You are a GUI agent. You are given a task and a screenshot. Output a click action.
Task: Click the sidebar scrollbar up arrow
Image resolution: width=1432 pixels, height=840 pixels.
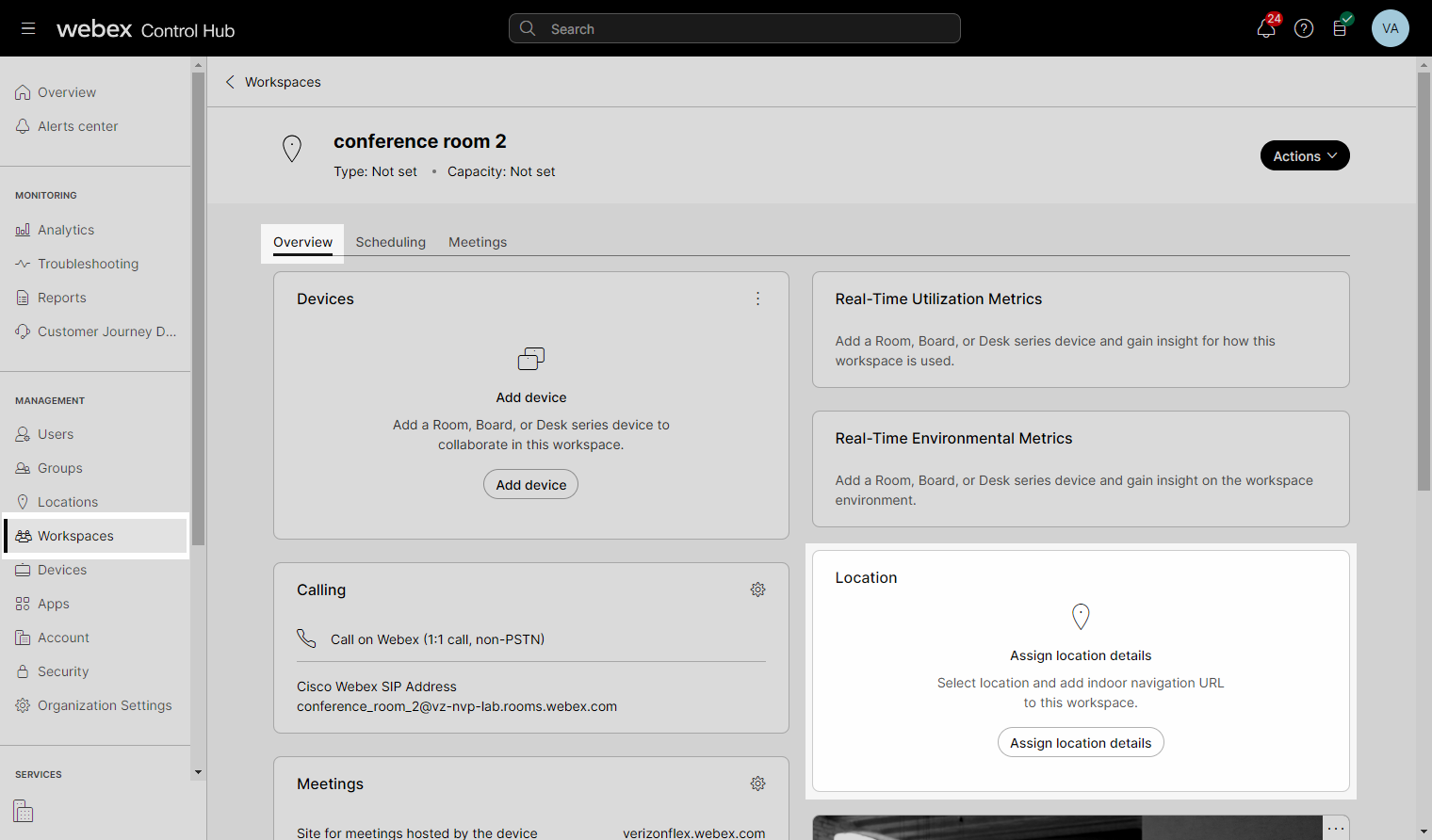pyautogui.click(x=198, y=65)
